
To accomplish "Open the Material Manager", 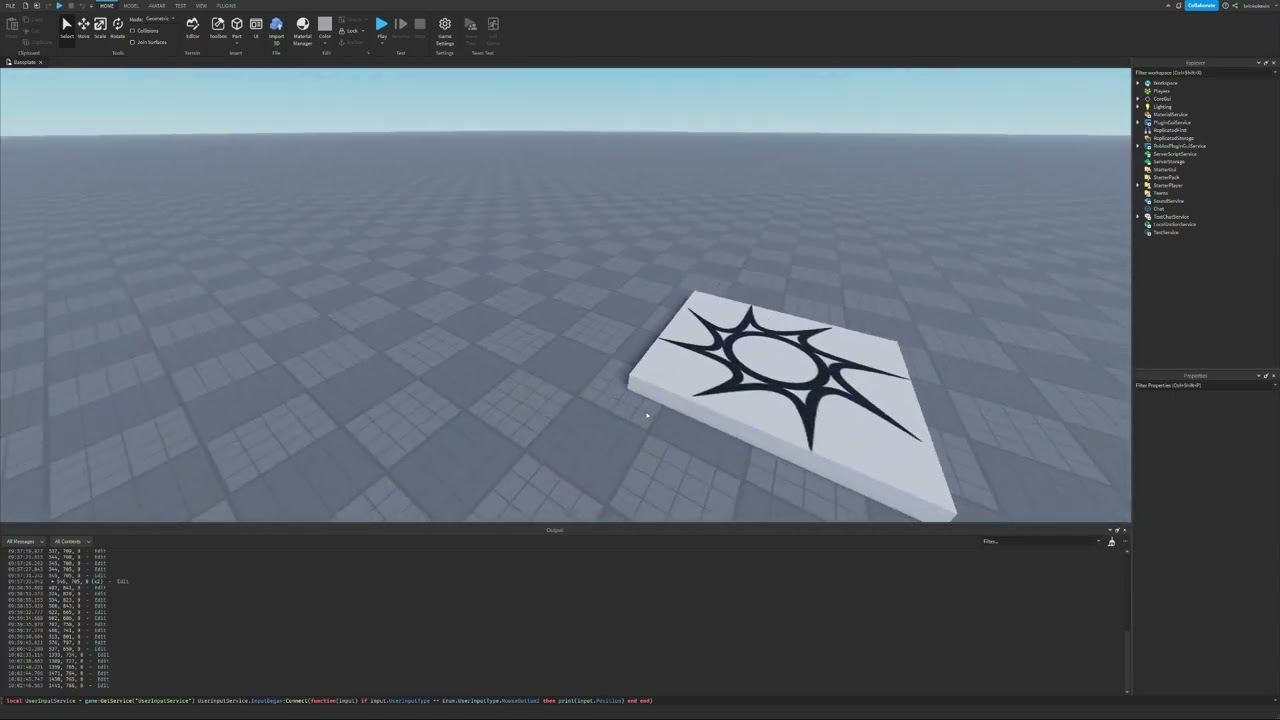I will click(x=302, y=29).
